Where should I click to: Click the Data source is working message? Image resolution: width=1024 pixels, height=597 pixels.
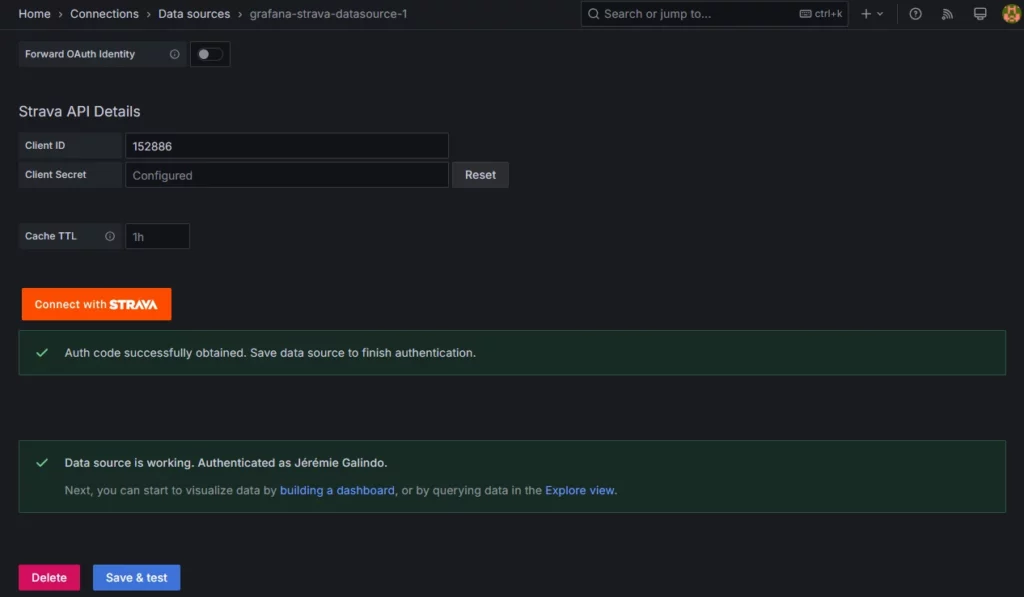(225, 463)
